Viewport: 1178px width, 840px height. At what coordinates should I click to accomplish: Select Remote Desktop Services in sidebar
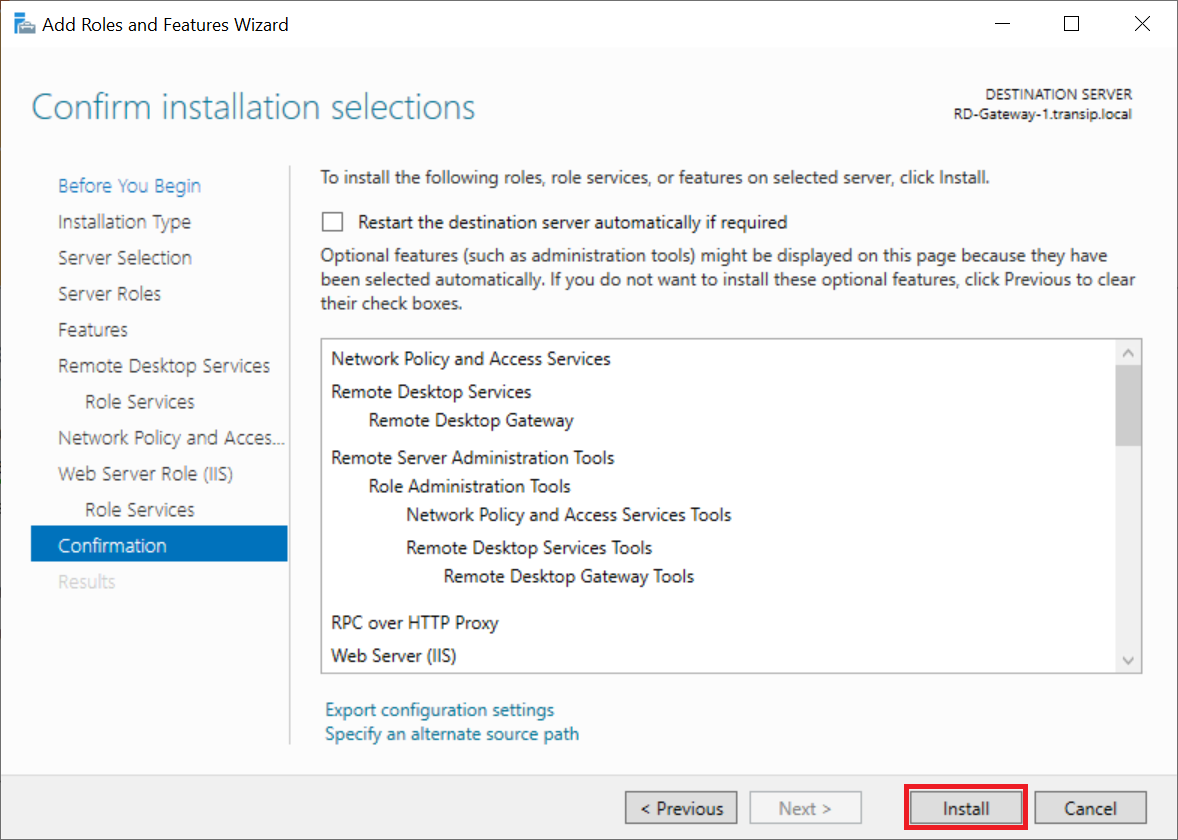pos(164,366)
